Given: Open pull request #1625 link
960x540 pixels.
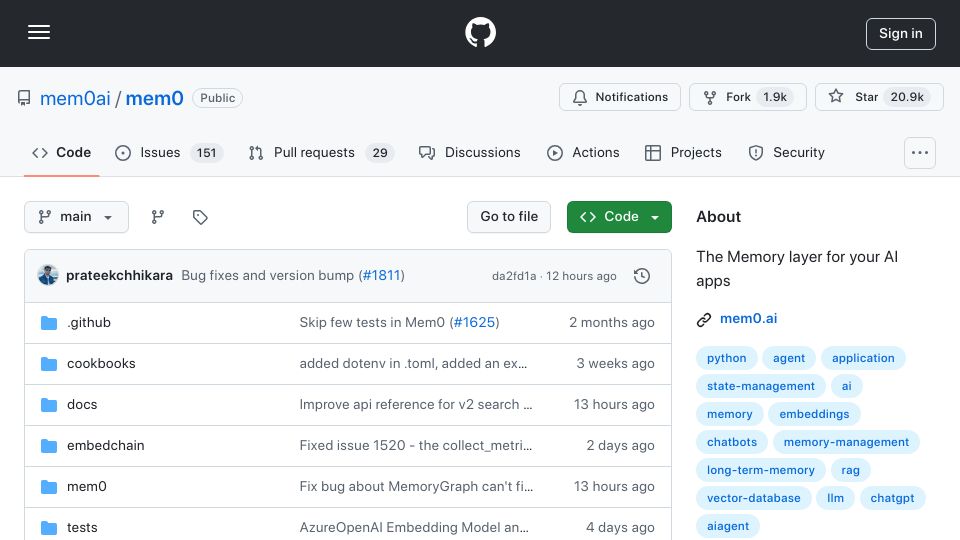Looking at the screenshot, I should [474, 323].
